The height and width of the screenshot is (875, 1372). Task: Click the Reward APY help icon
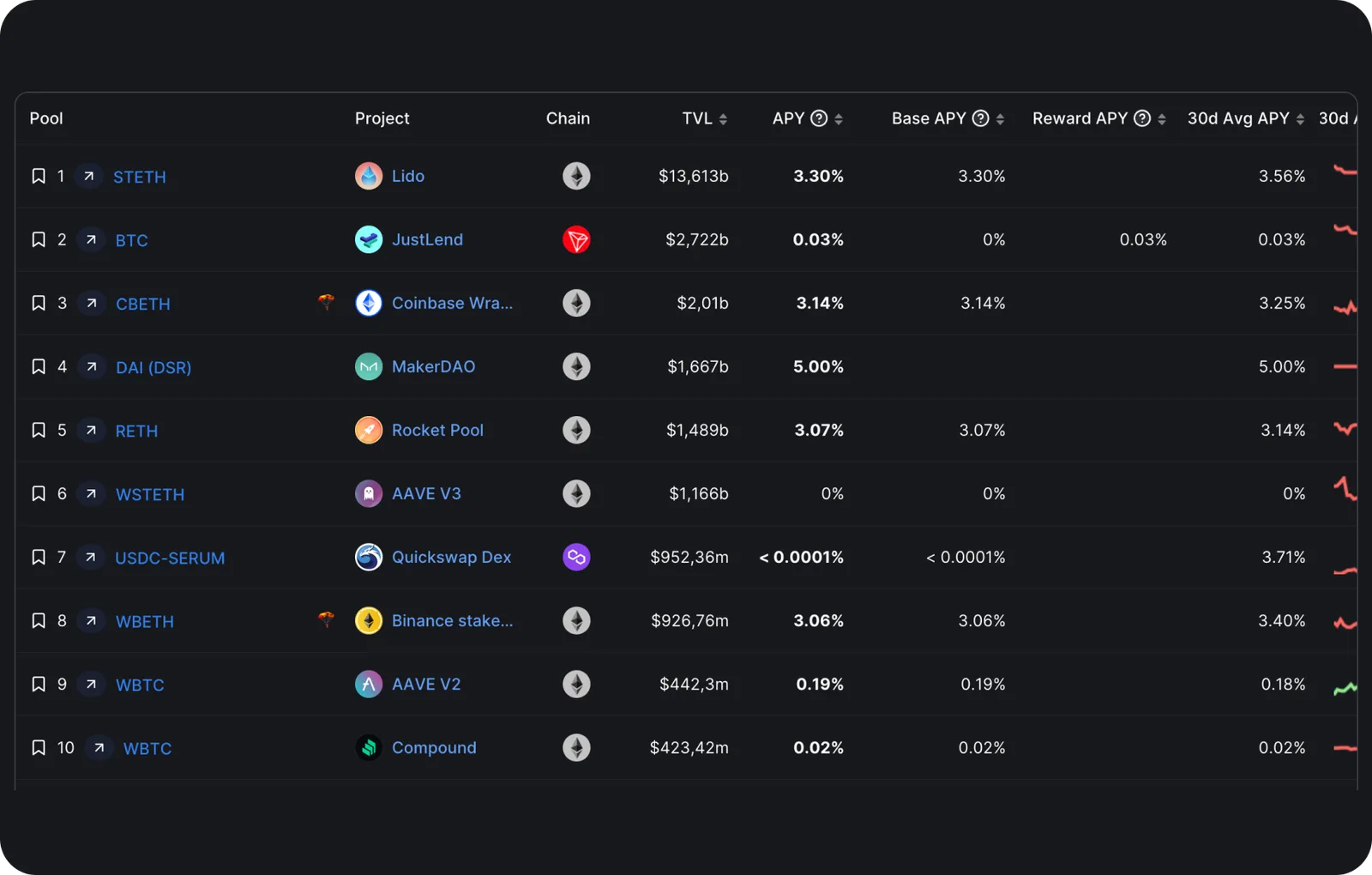point(1142,118)
